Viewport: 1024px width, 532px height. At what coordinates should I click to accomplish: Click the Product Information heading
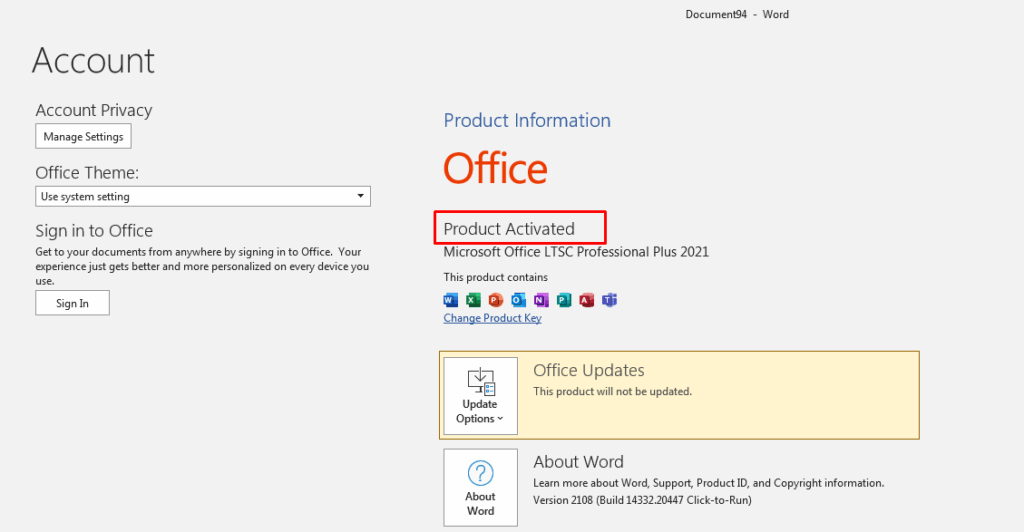point(527,120)
